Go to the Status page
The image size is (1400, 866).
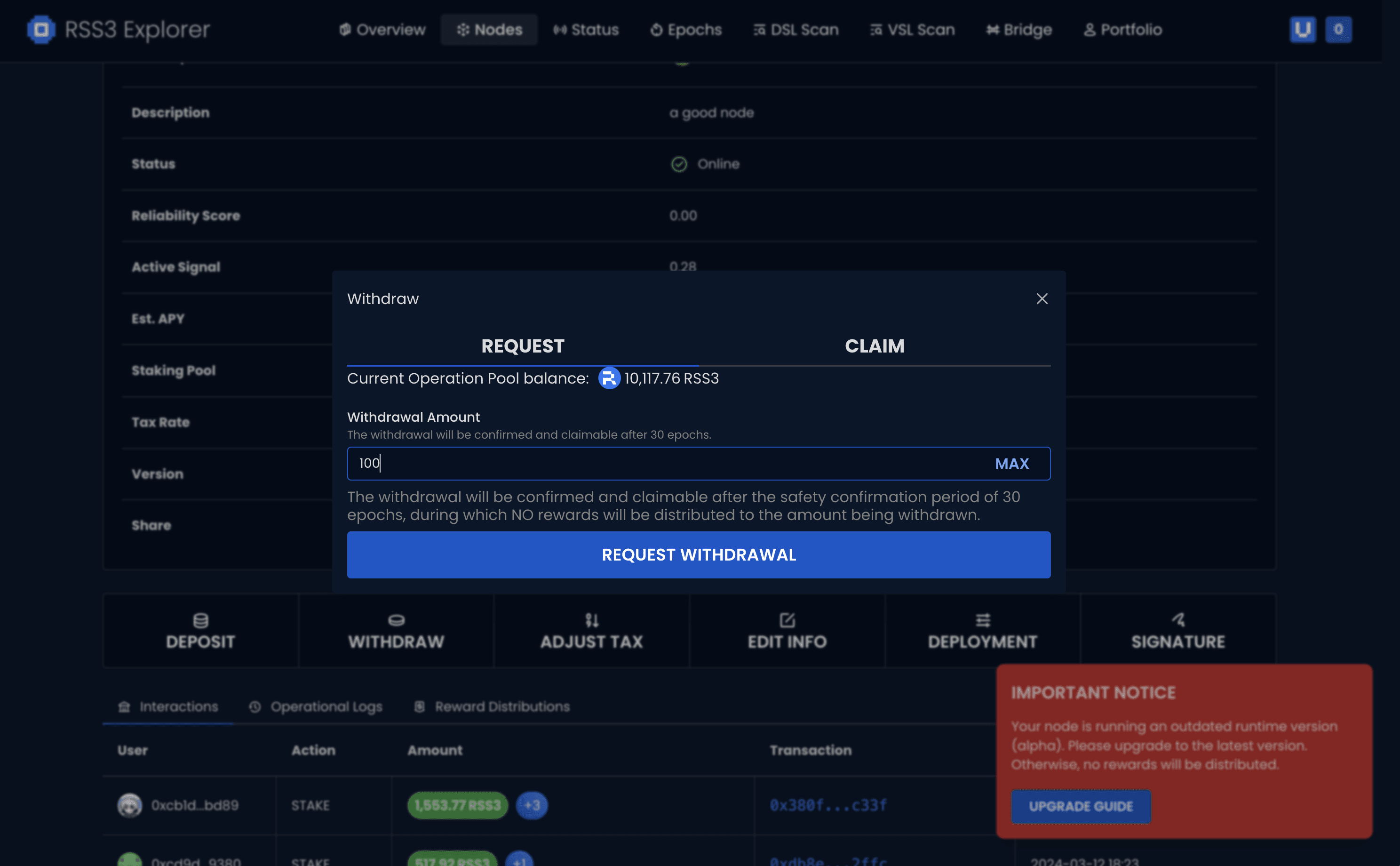pyautogui.click(x=586, y=30)
